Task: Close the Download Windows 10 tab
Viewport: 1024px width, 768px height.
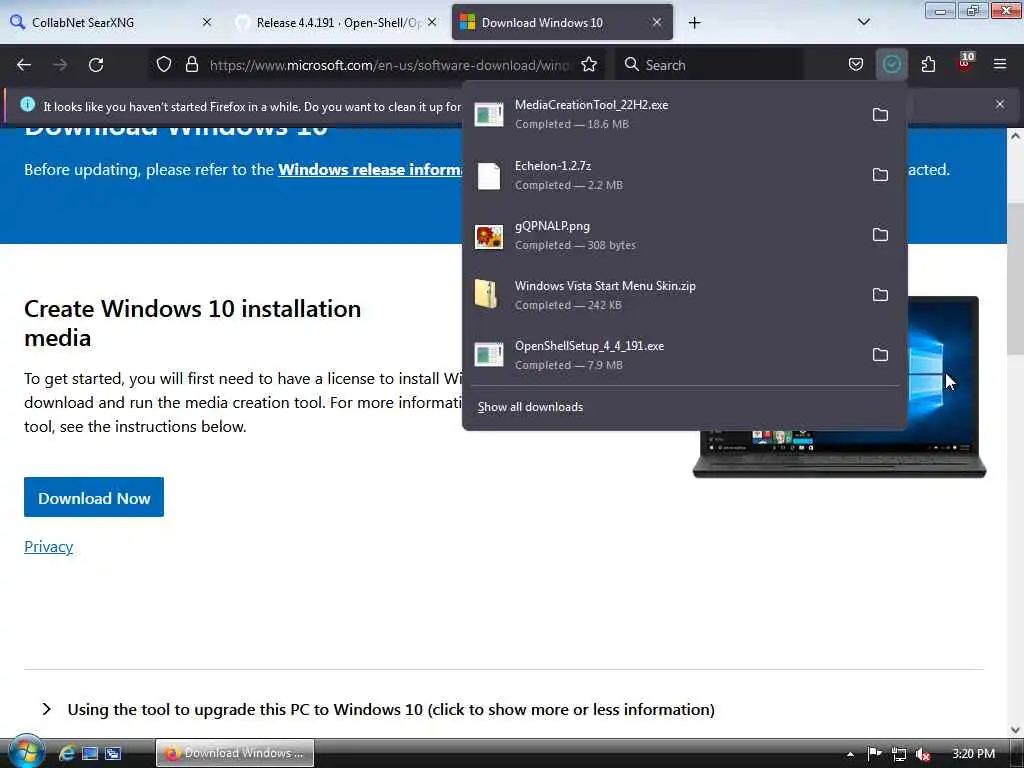Action: coord(657,22)
